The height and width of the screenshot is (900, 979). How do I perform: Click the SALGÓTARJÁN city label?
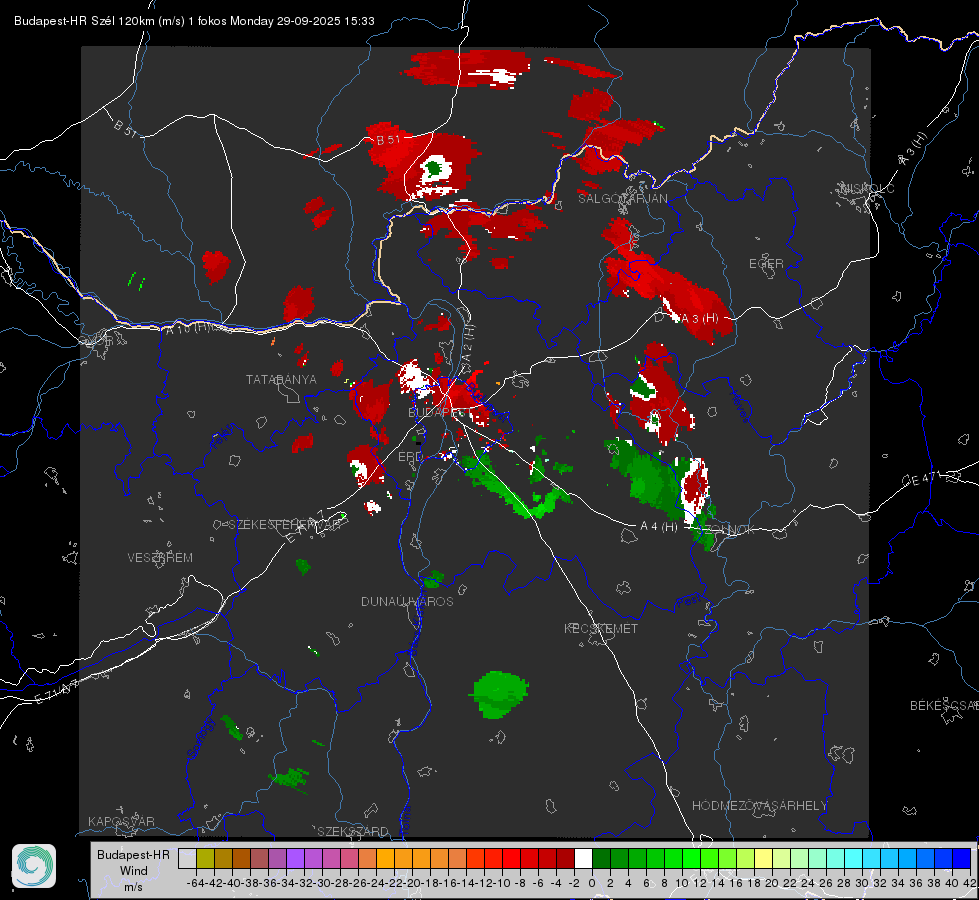[622, 199]
